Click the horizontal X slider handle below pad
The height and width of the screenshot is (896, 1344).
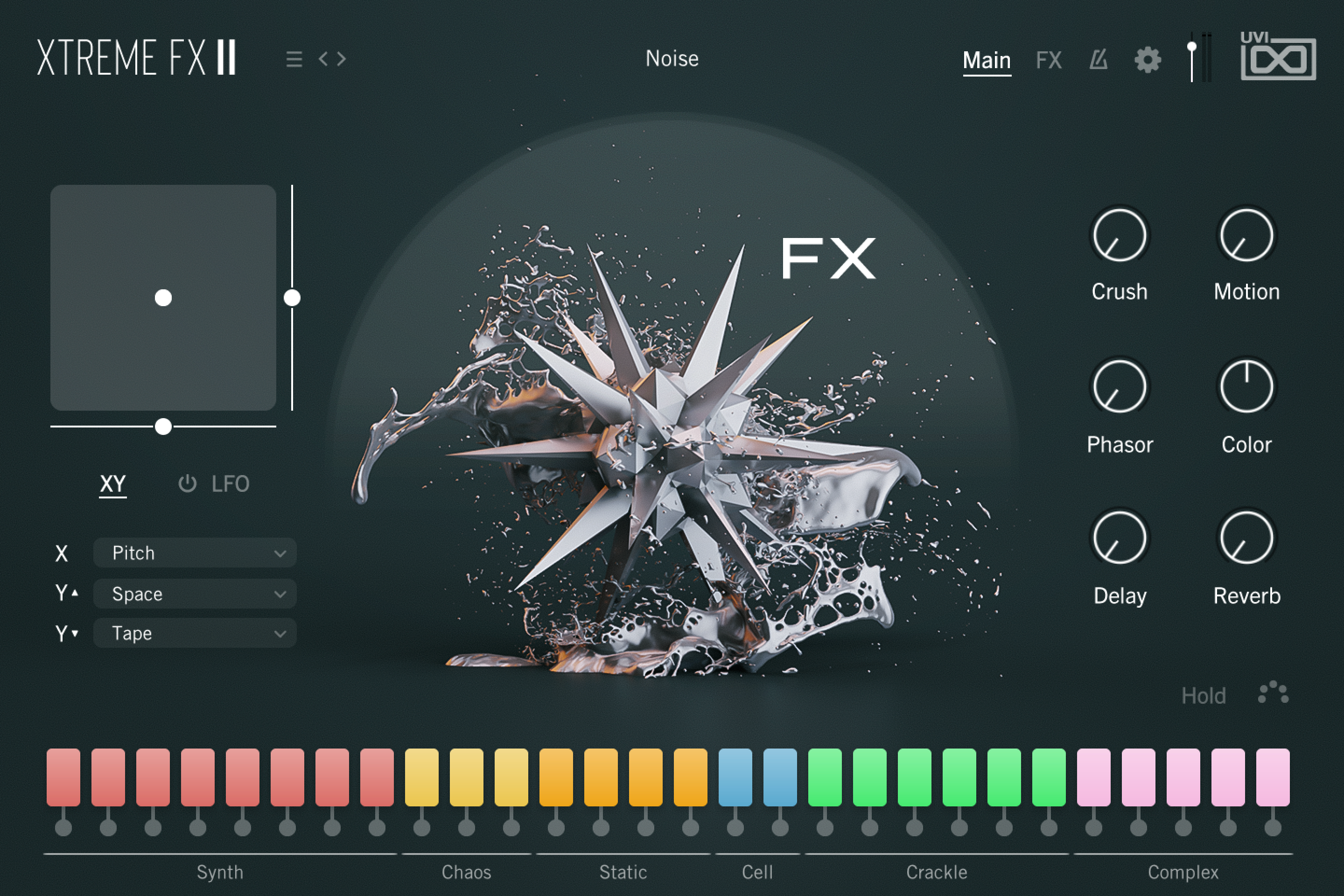[x=163, y=426]
